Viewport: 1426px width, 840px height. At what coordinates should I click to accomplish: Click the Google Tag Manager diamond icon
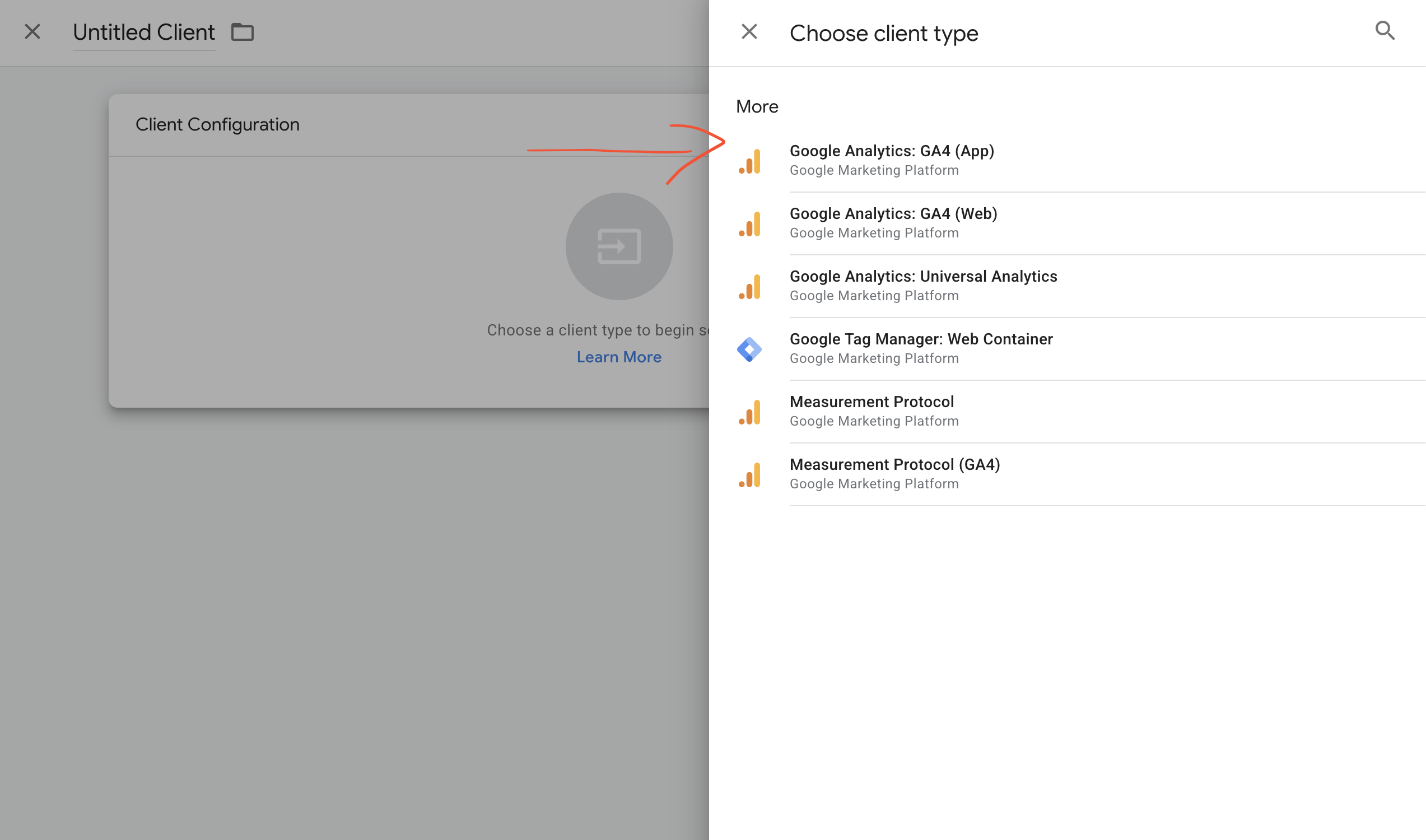750,349
